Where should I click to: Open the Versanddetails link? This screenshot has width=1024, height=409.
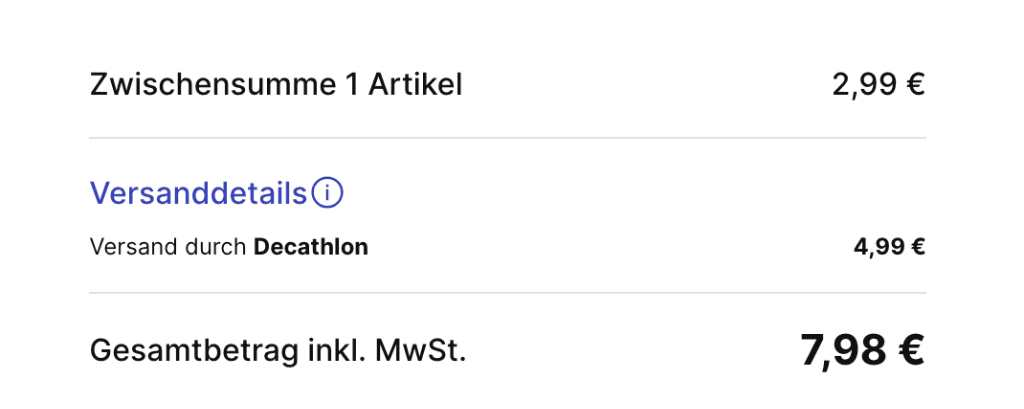pos(199,193)
